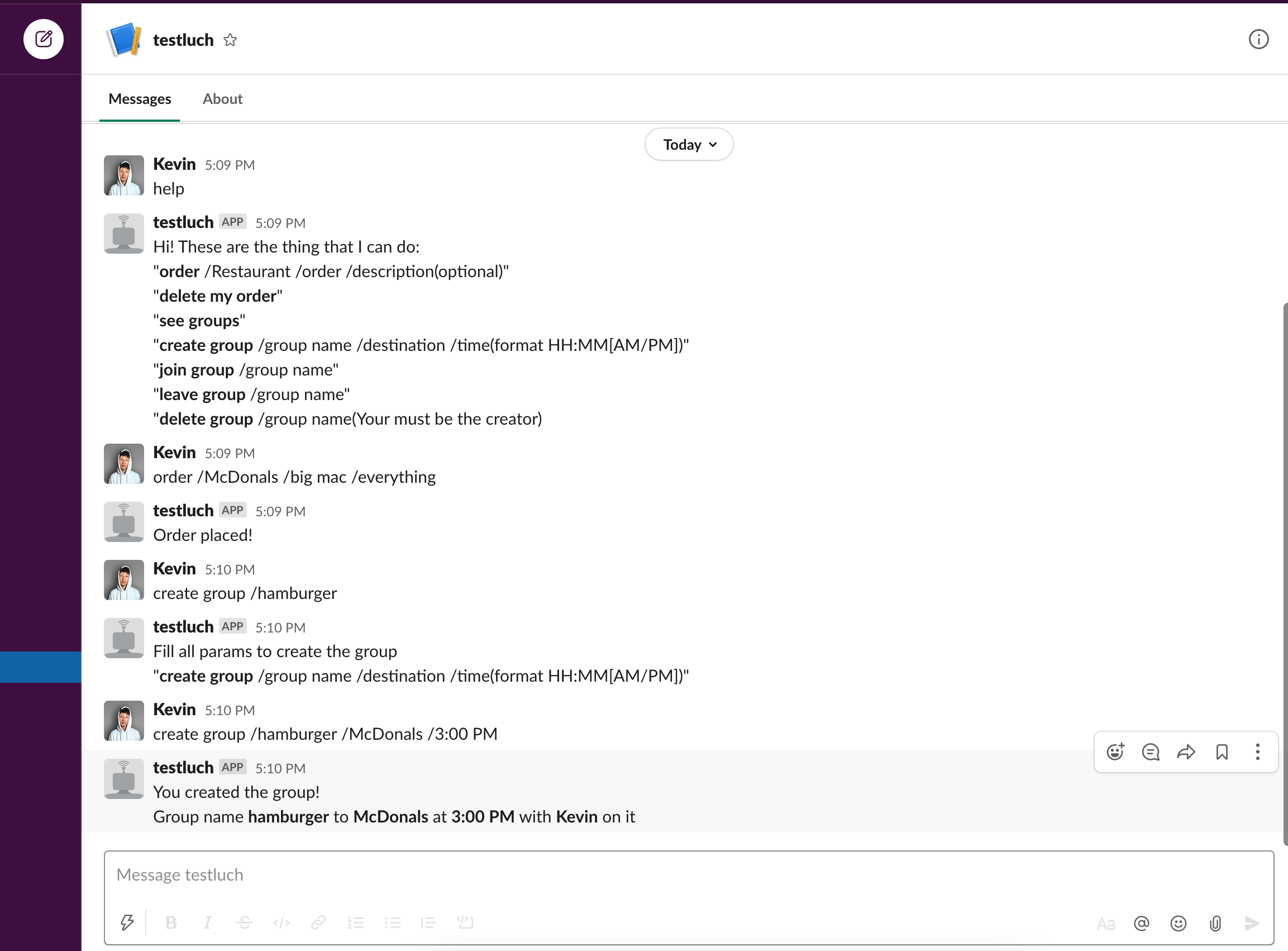The height and width of the screenshot is (951, 1288).
Task: Open the channel details info icon
Action: 1258,39
